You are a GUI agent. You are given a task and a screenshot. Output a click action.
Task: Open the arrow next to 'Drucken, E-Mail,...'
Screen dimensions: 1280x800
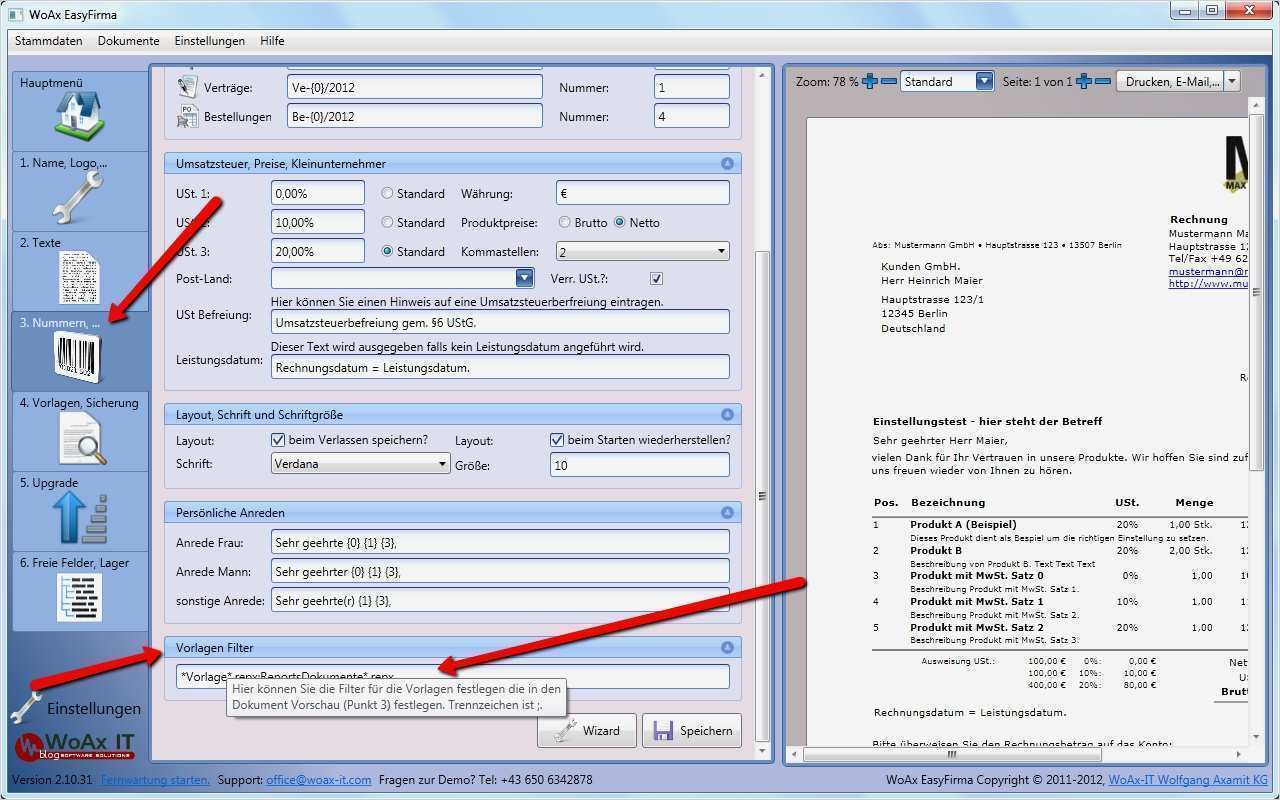pyautogui.click(x=1232, y=81)
